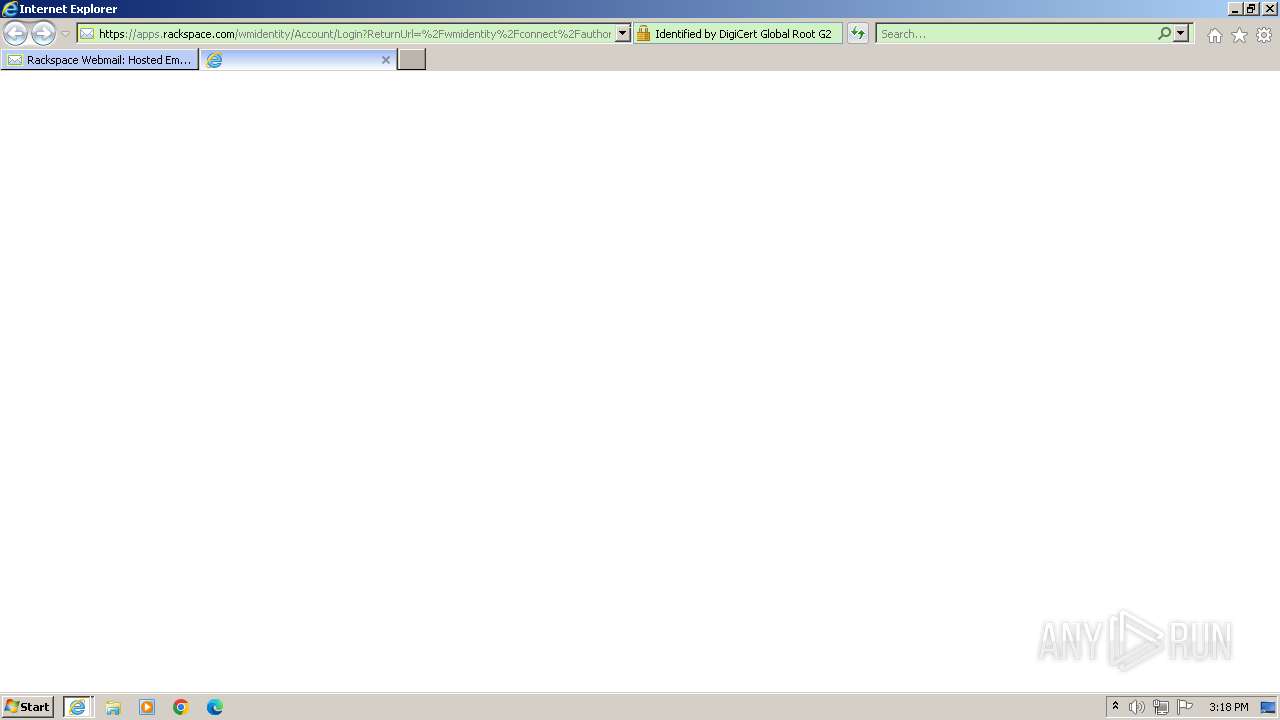Expand the address bar autocomplete dropdown
This screenshot has width=1280, height=720.
623,34
